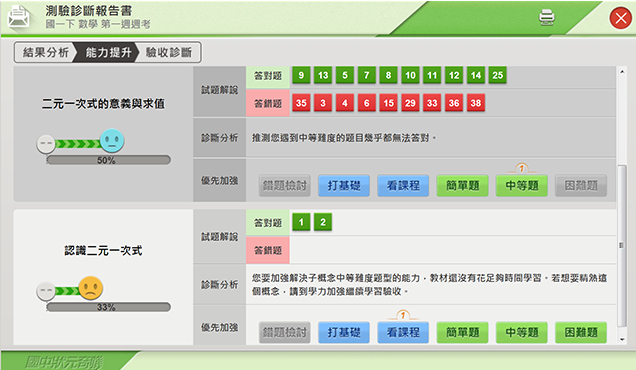636x370 pixels.
Task: View wrong question number 6
Action: [x=367, y=103]
